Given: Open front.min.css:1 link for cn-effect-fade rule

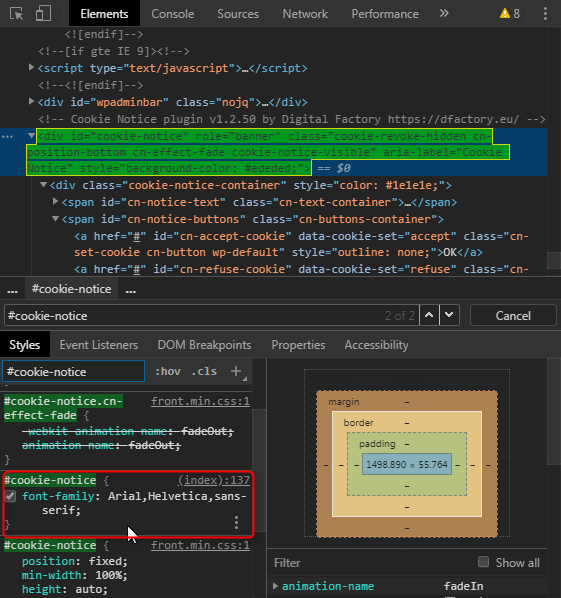Looking at the screenshot, I should pos(200,401).
